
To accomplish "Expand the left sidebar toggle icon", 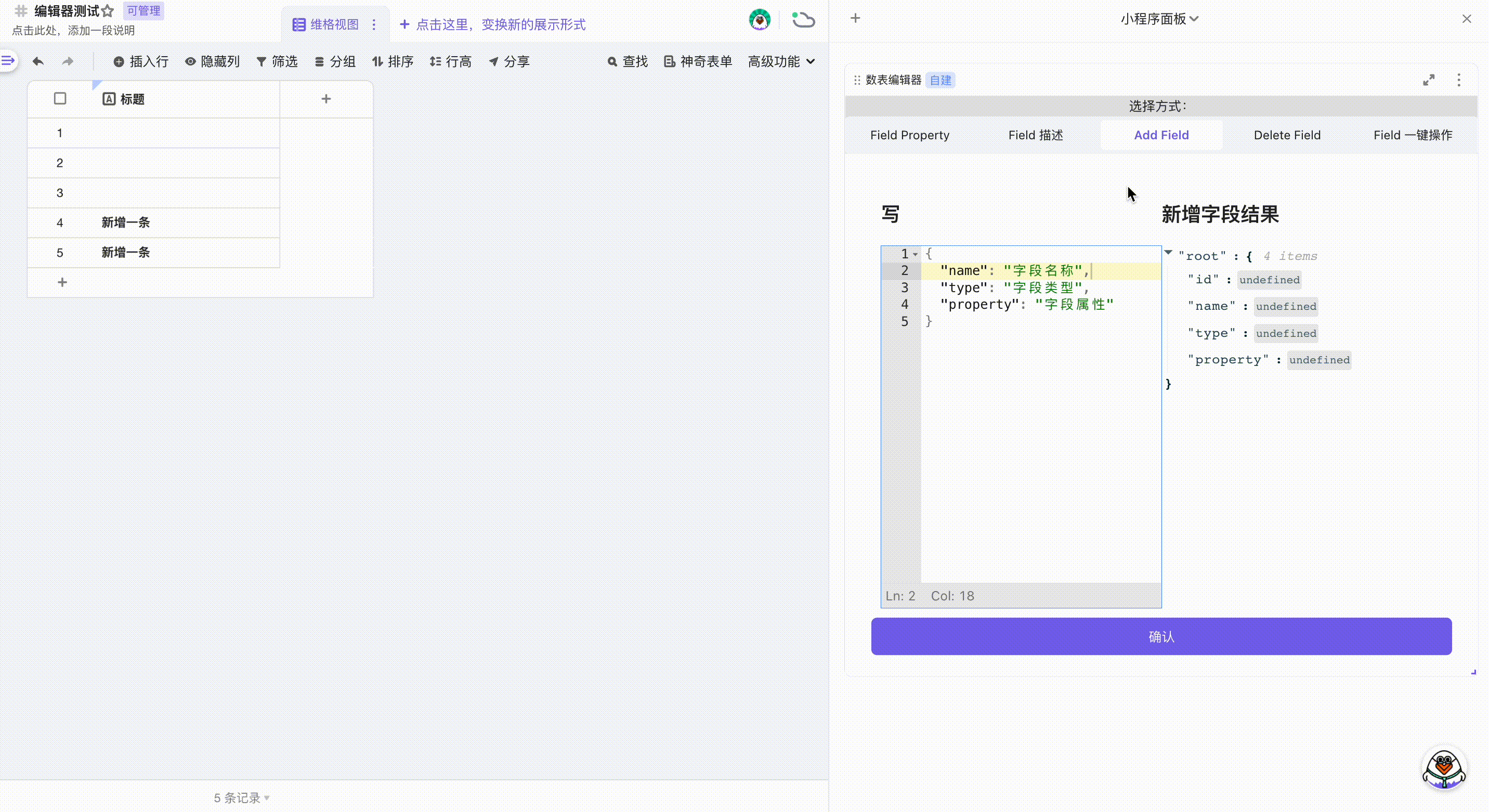I will click(x=8, y=61).
